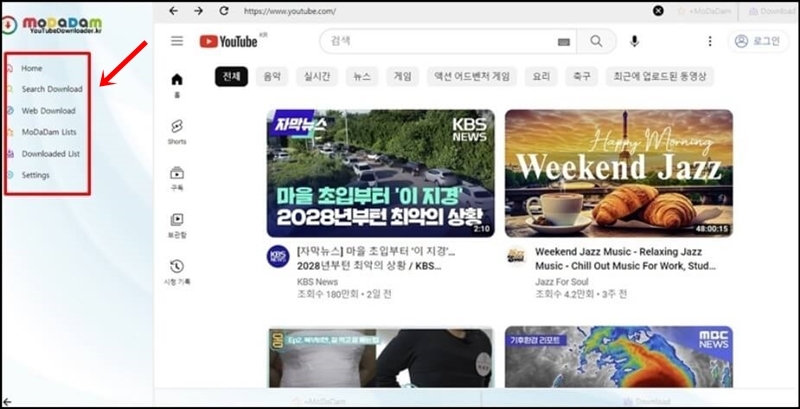Click the +MoDaDam button in top toolbar

coord(705,11)
